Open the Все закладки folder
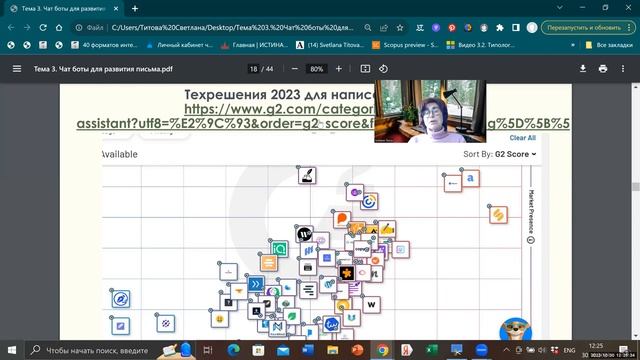This screenshot has height=360, width=640. (x=609, y=45)
